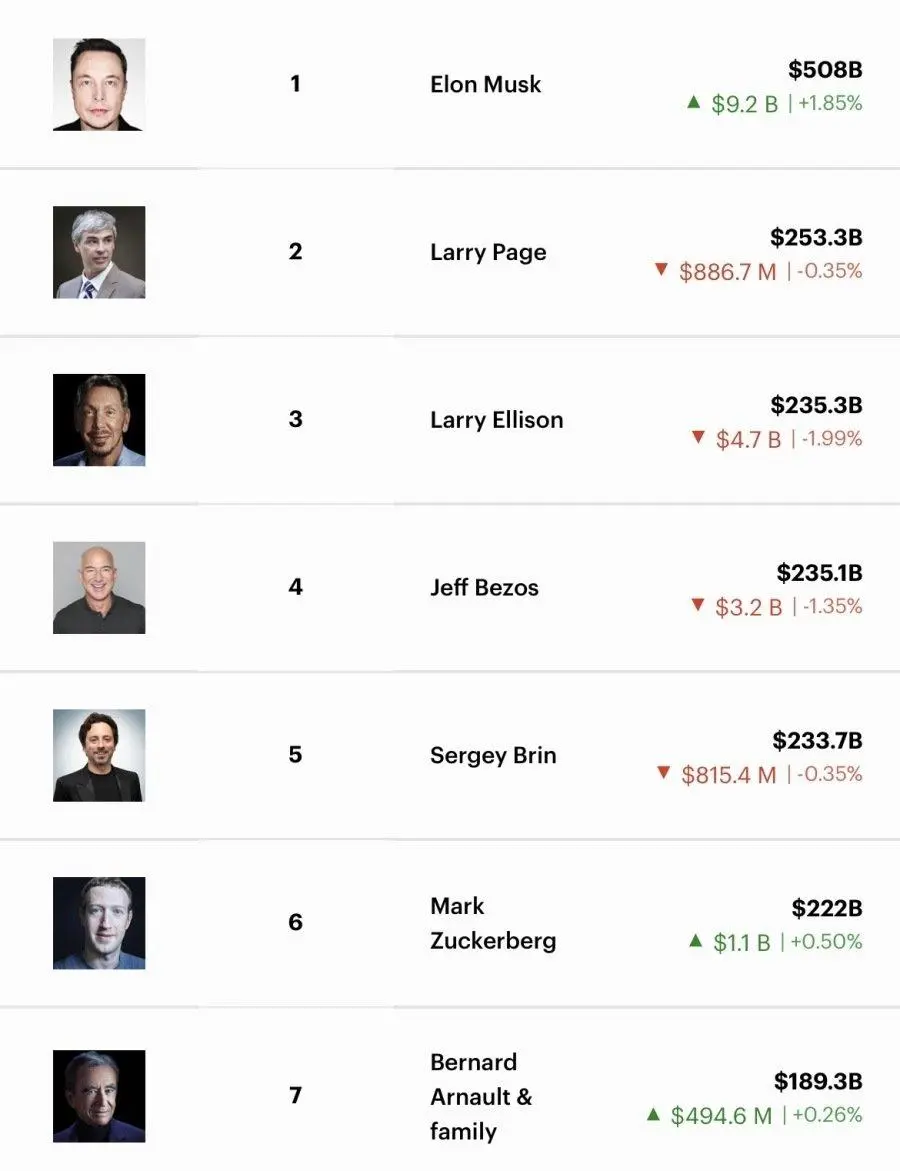Open the Mark Zuckerberg name link
This screenshot has width=900, height=1171.
click(492, 923)
